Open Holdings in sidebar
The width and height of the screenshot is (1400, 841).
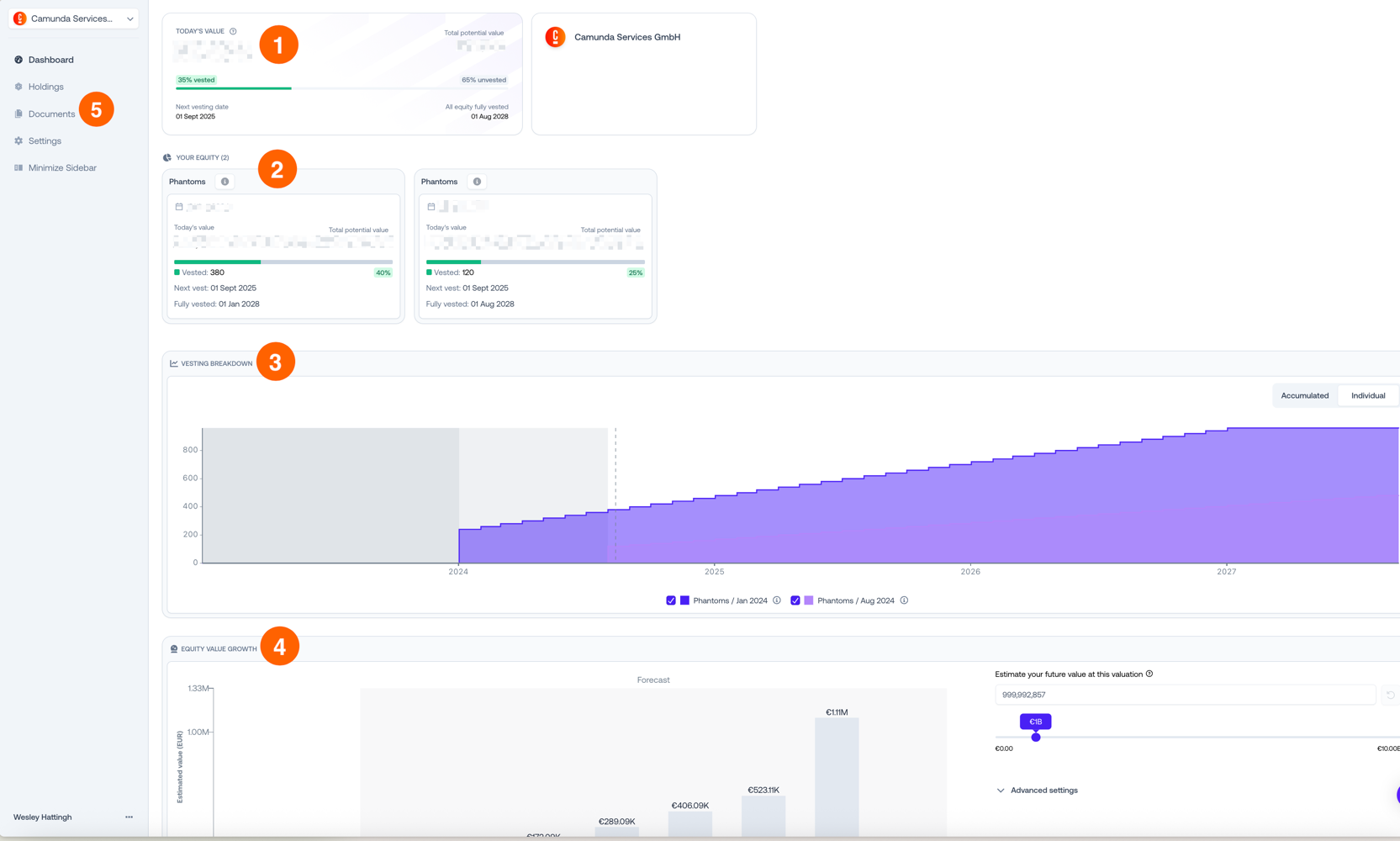point(45,87)
